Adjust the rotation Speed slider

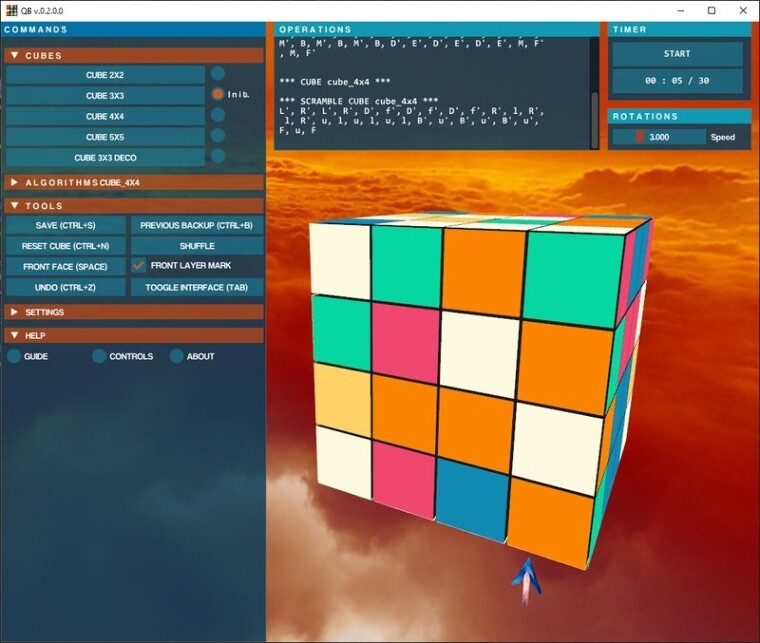(659, 137)
